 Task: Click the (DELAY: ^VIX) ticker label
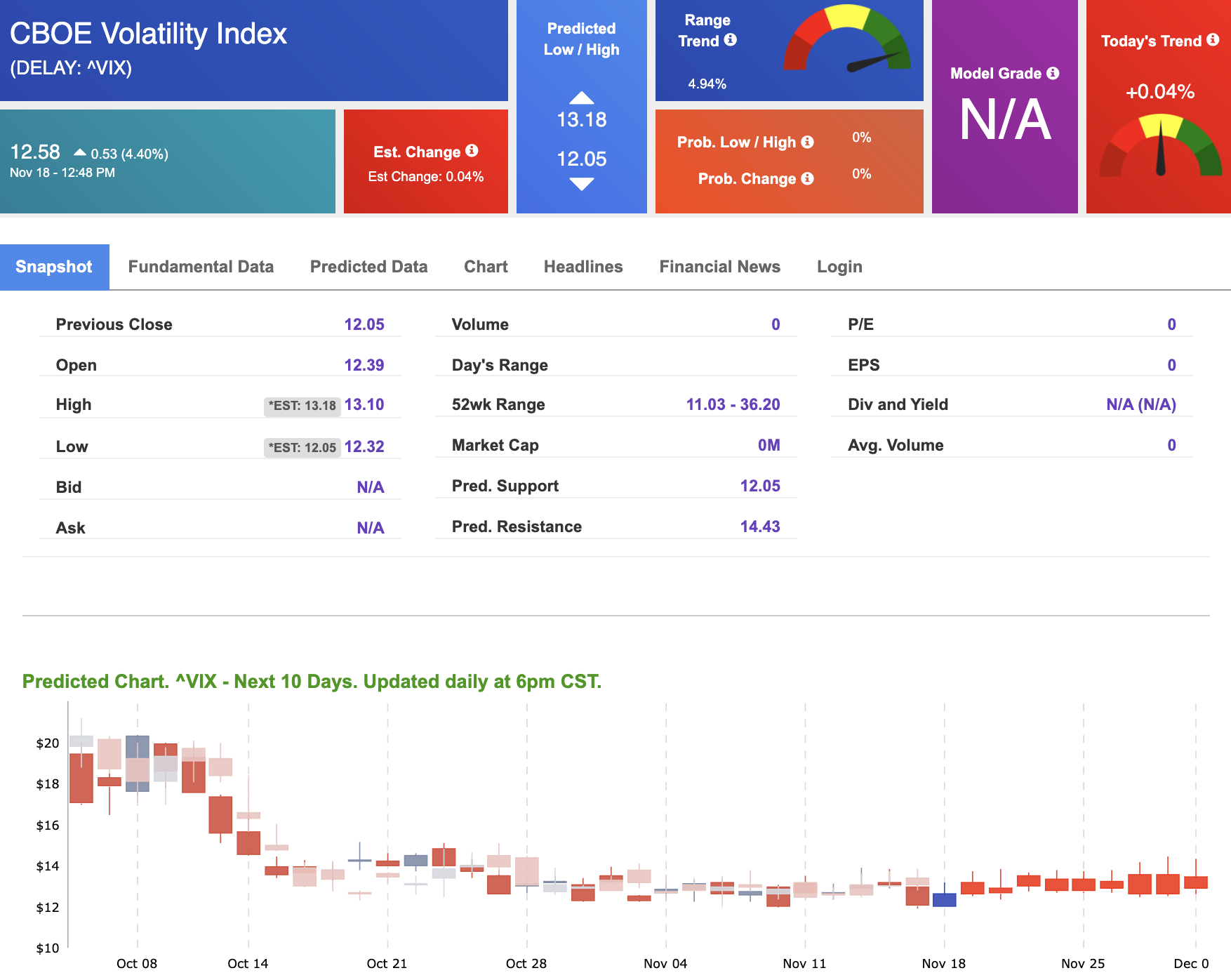[x=71, y=68]
